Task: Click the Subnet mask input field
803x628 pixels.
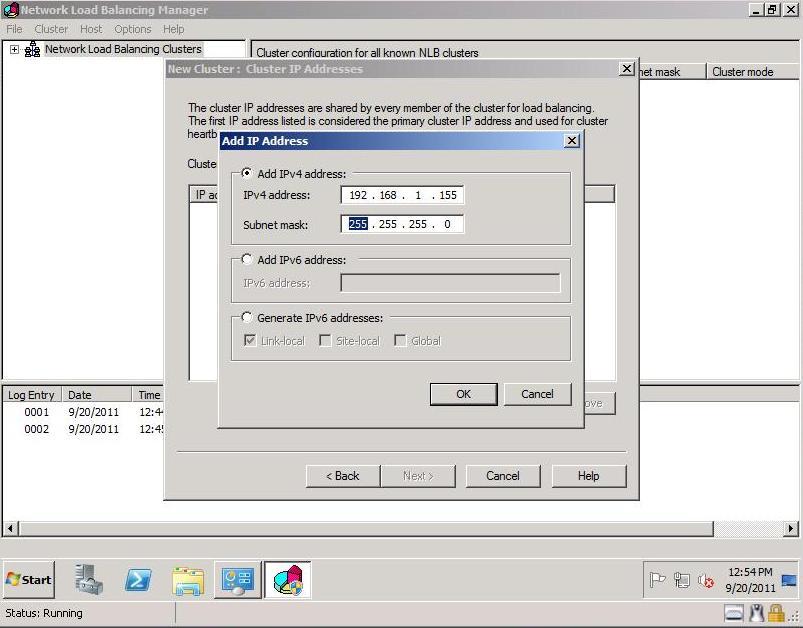Action: coord(402,224)
